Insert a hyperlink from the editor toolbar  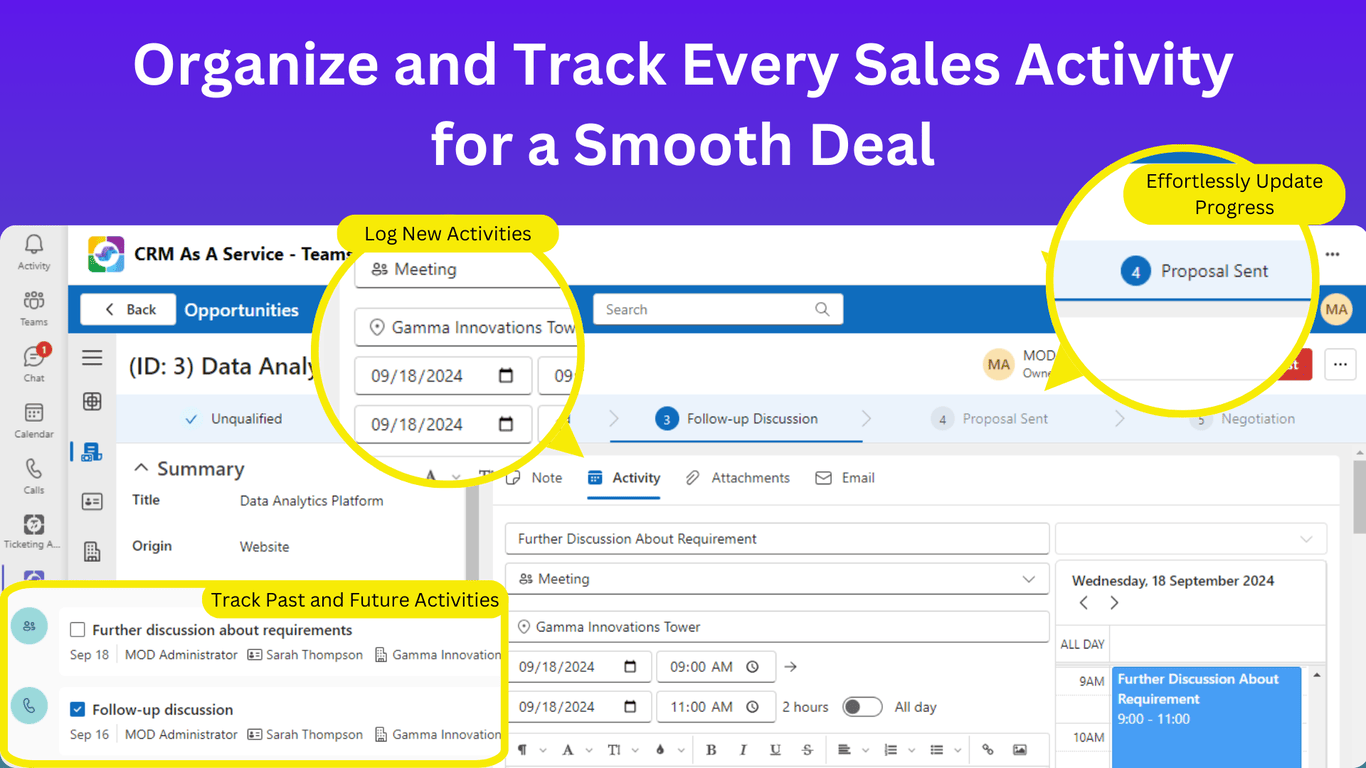point(988,750)
